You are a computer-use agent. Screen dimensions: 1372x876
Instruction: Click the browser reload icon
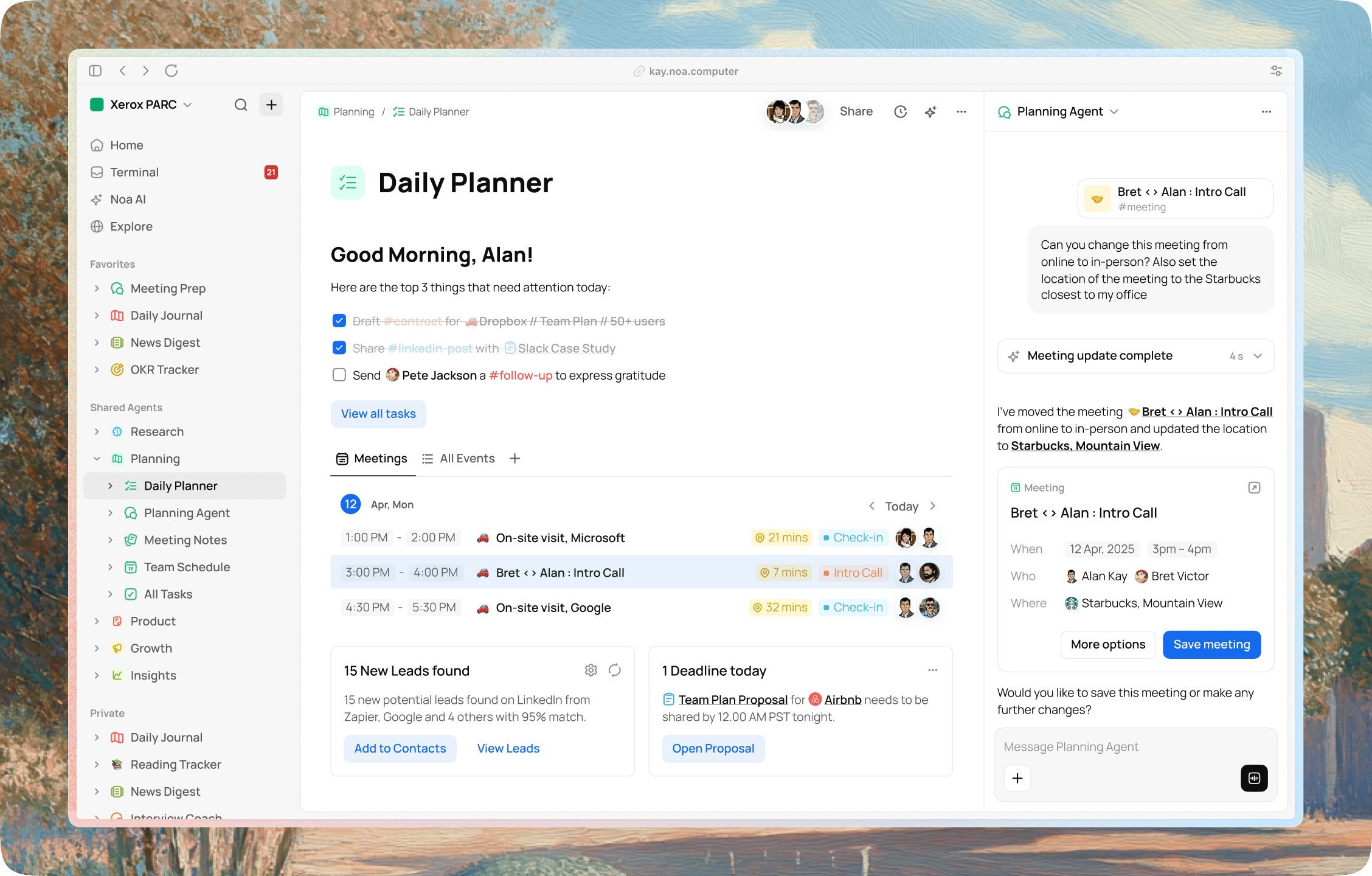click(x=171, y=71)
